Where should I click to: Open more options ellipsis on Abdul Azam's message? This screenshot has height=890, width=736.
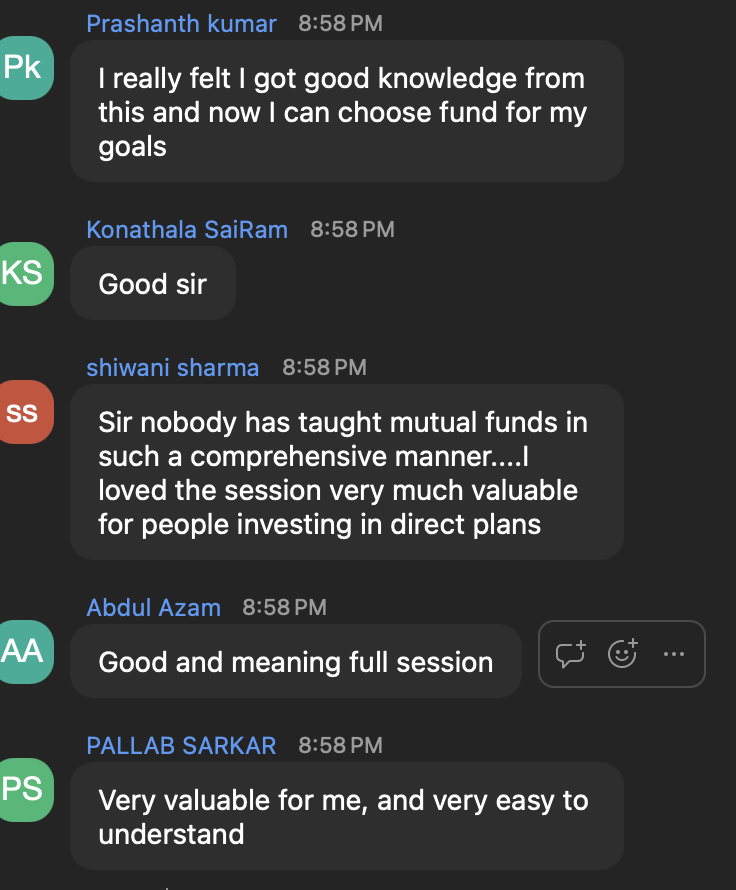674,654
